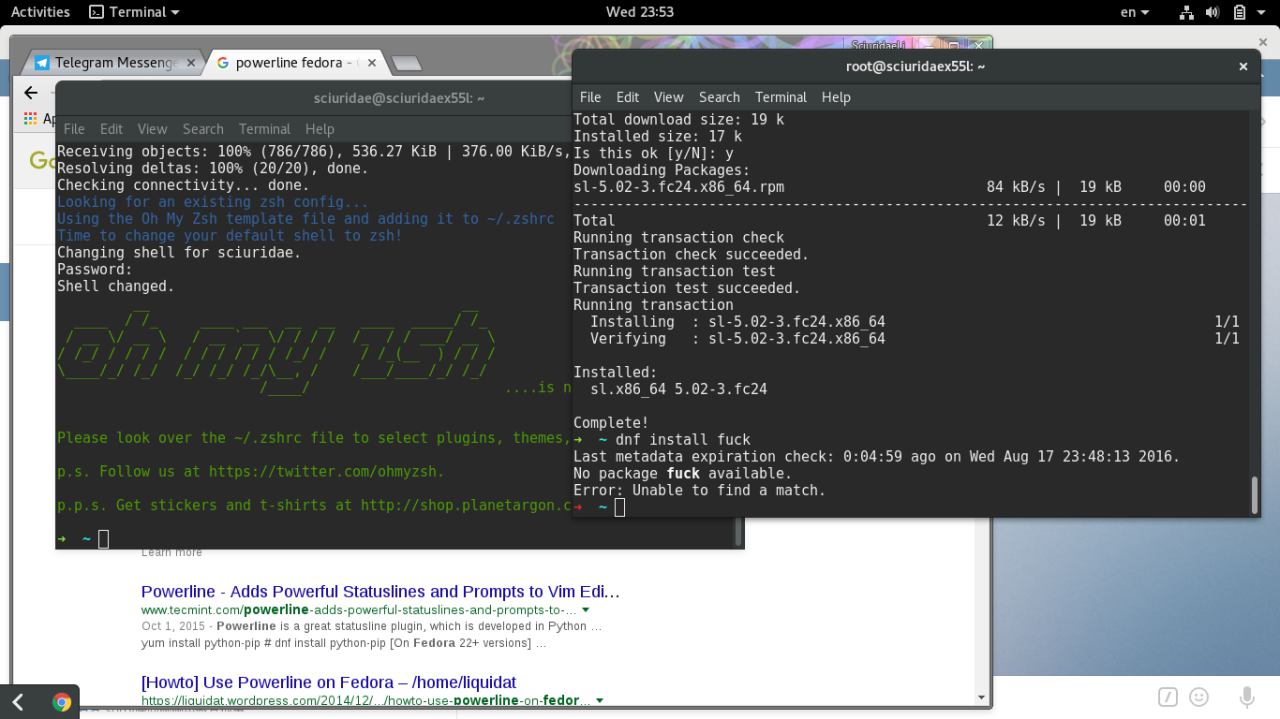Open Edit menu in sciuridae terminal
The height and width of the screenshot is (719, 1280).
coord(111,129)
